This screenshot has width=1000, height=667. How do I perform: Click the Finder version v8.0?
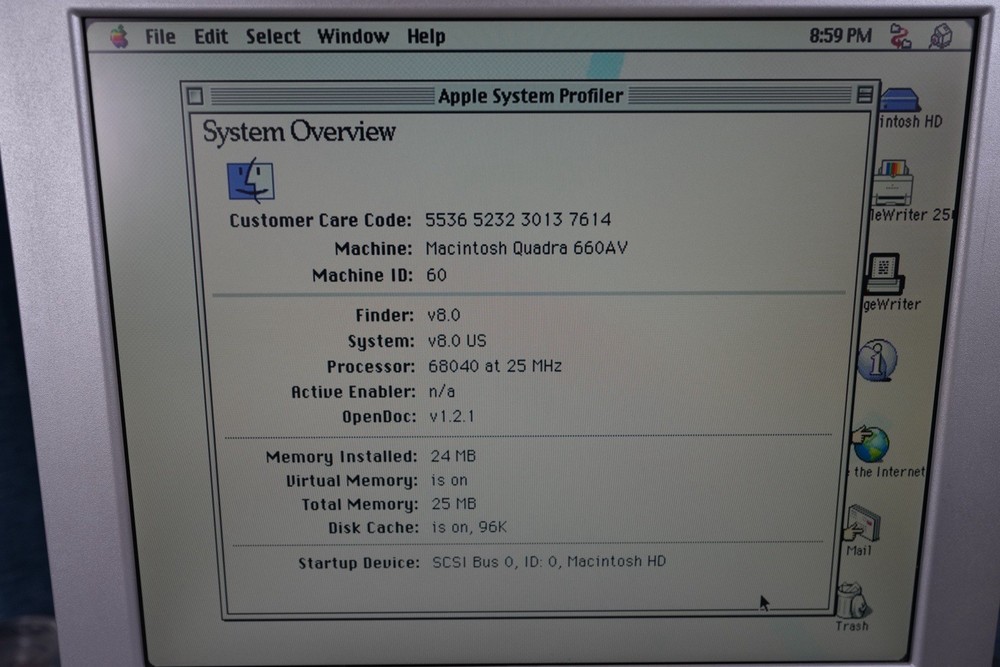point(444,315)
